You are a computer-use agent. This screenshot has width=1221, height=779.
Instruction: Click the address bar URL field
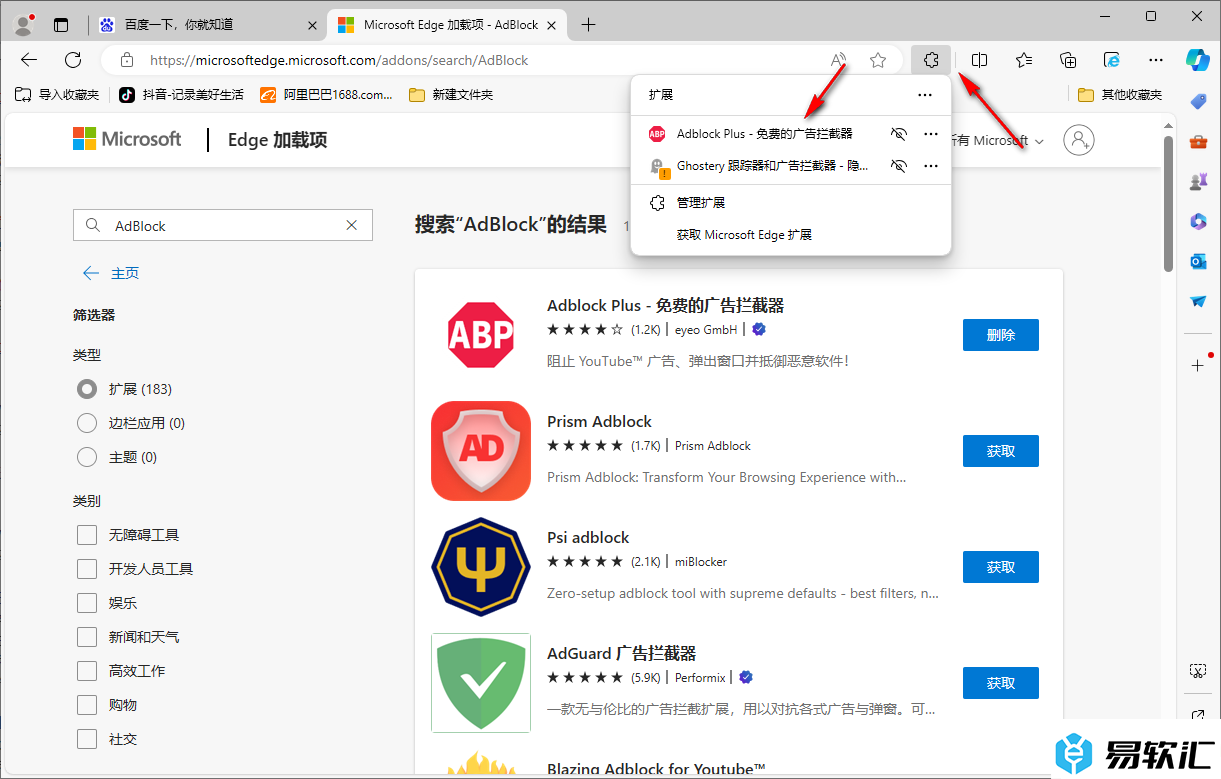480,60
